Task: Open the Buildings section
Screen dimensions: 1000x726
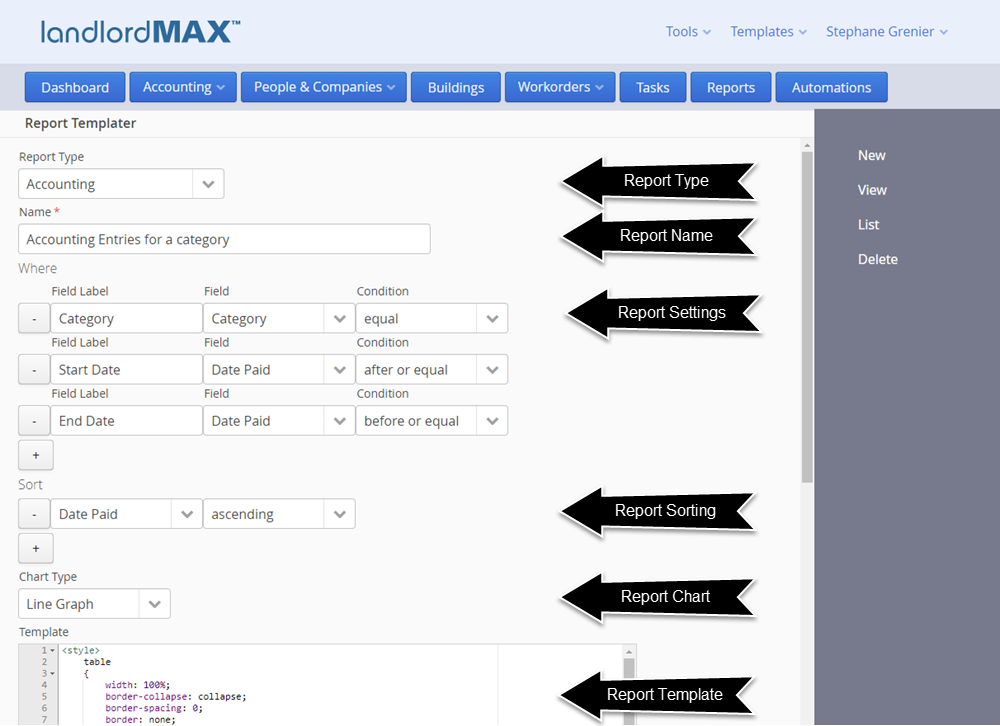Action: [x=456, y=87]
